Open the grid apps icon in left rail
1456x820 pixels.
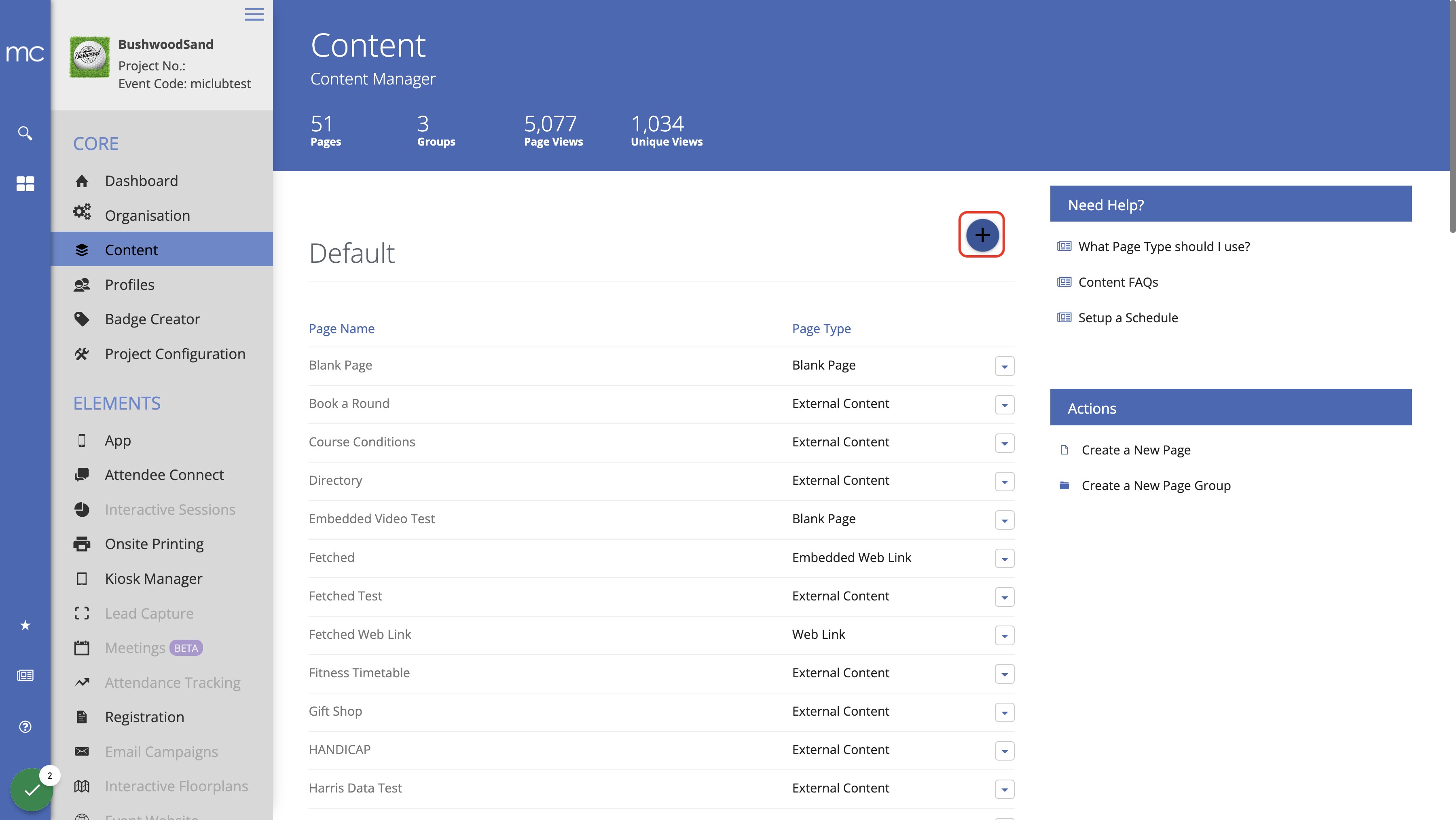pyautogui.click(x=25, y=184)
